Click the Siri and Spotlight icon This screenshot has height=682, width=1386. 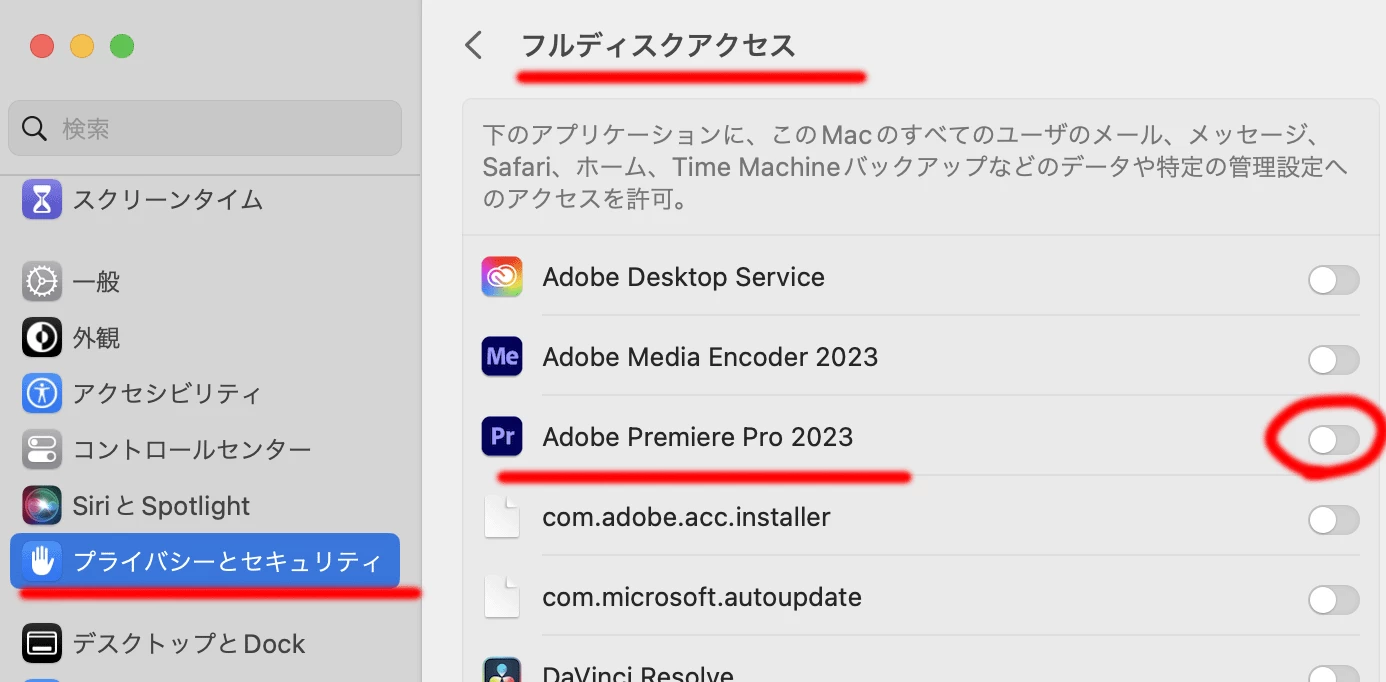[x=42, y=505]
